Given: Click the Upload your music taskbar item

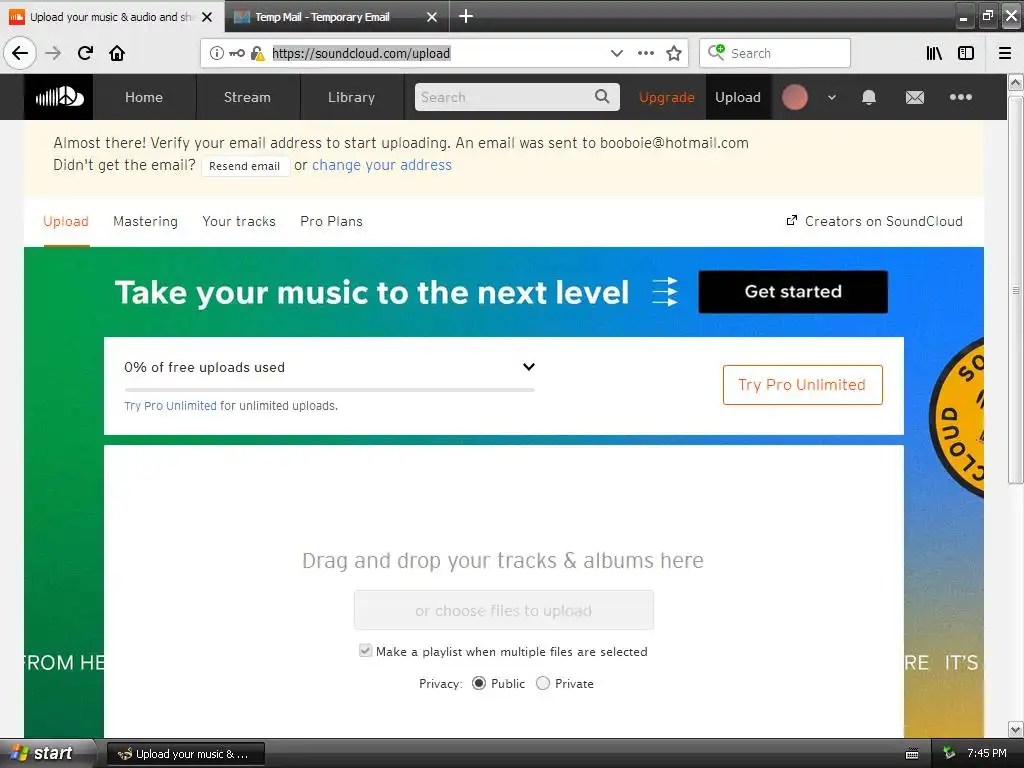Looking at the screenshot, I should click(186, 754).
